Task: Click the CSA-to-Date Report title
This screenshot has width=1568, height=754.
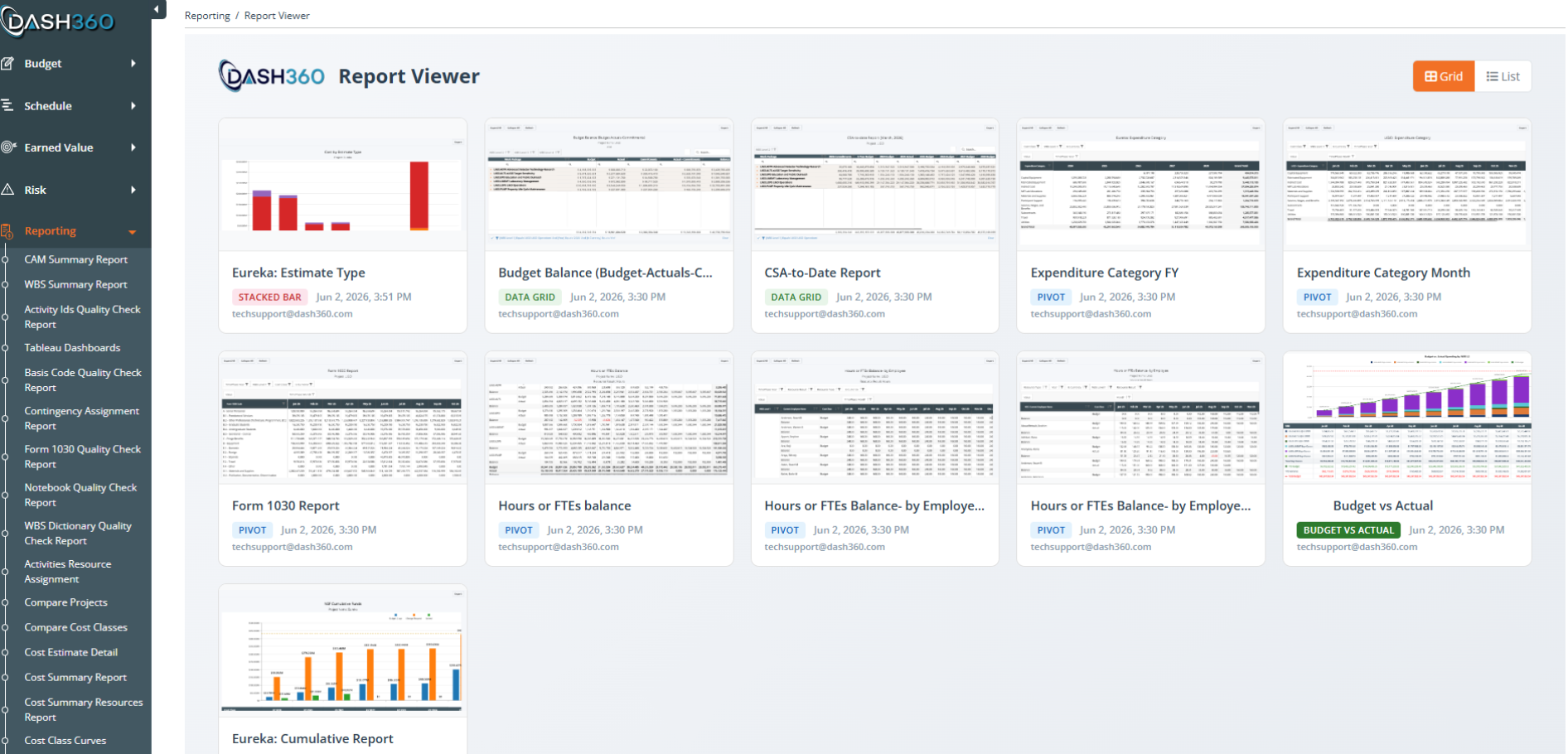Action: coord(822,273)
